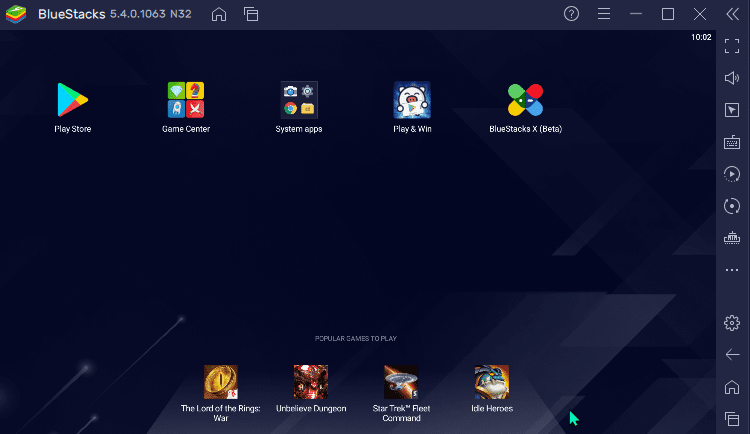Open Unbelieve Dungeon game

pos(311,382)
